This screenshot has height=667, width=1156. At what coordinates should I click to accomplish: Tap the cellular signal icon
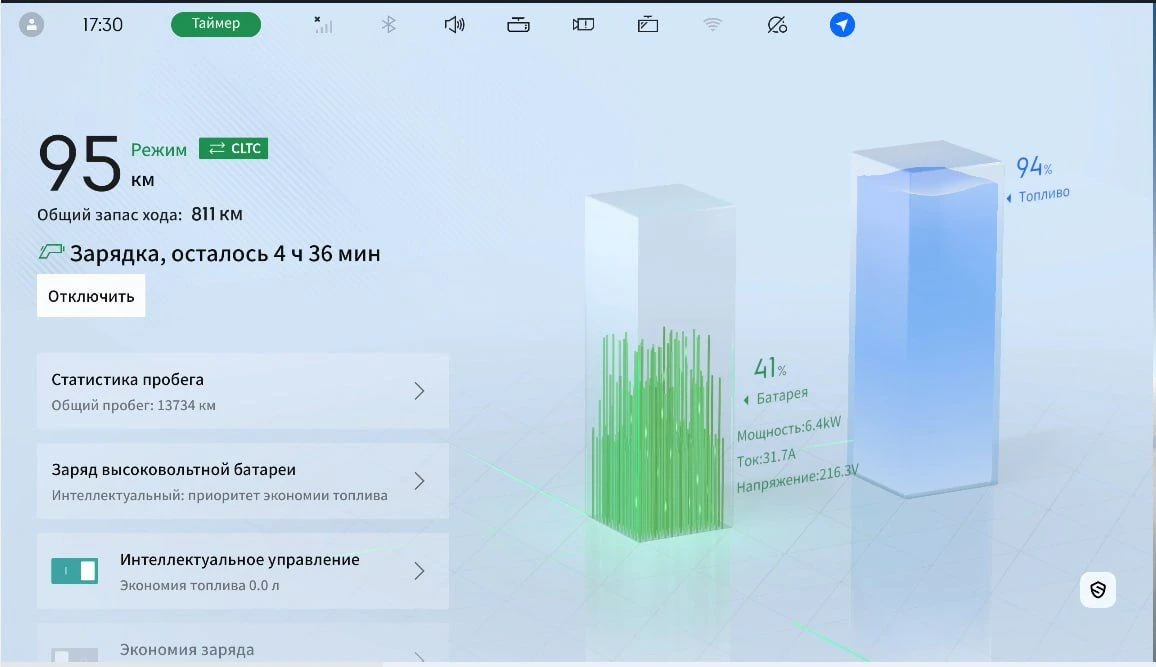[323, 24]
